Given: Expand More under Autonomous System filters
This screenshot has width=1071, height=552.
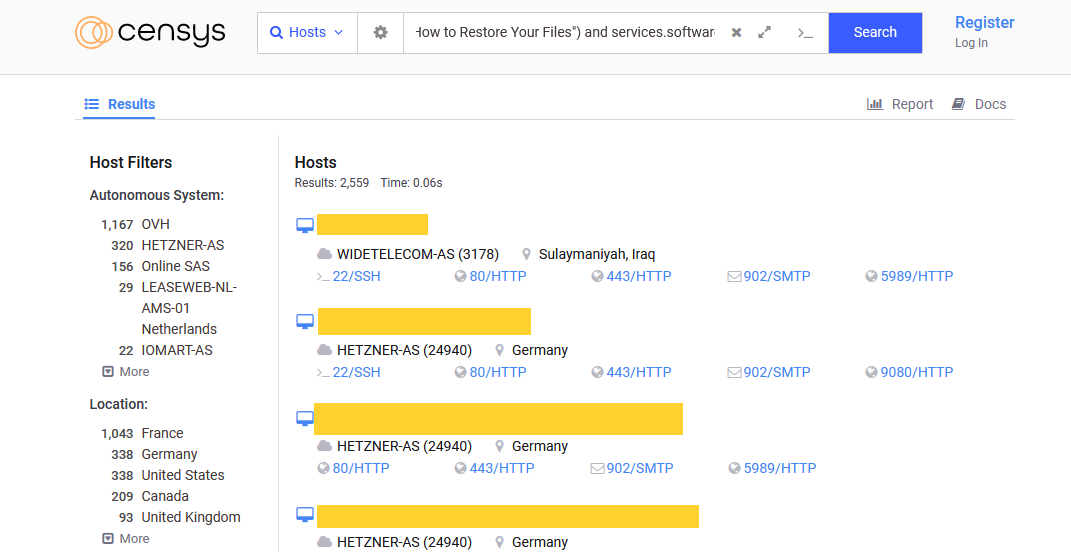Looking at the screenshot, I should [126, 372].
